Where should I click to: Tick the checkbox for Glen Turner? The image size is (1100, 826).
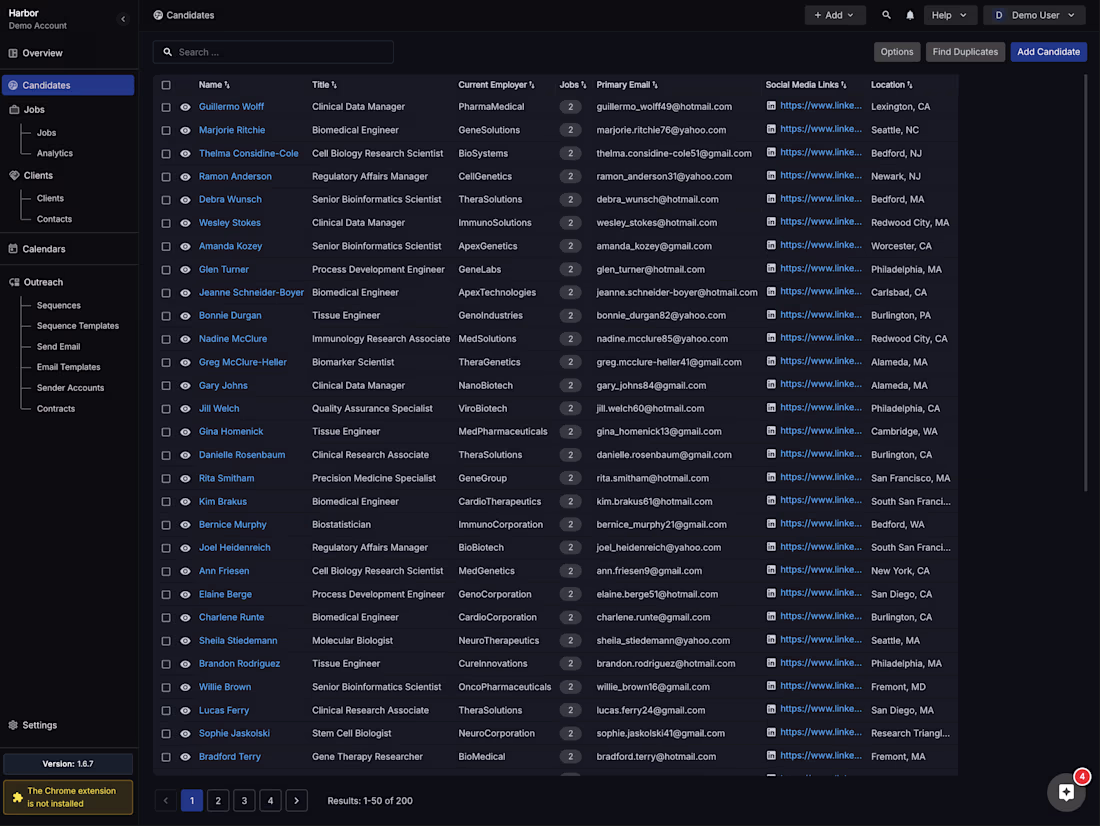(x=166, y=269)
